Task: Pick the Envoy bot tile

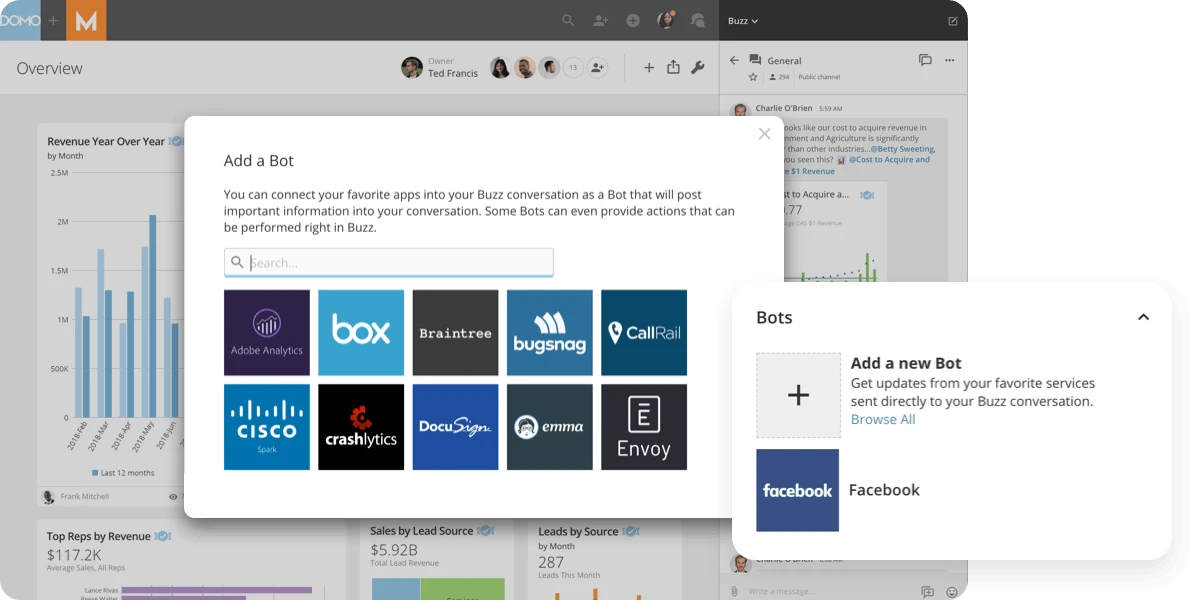Action: pyautogui.click(x=644, y=427)
